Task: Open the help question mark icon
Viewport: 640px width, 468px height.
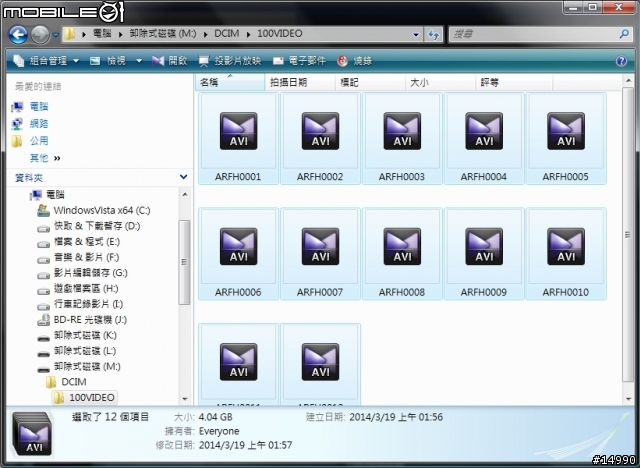Action: click(621, 61)
